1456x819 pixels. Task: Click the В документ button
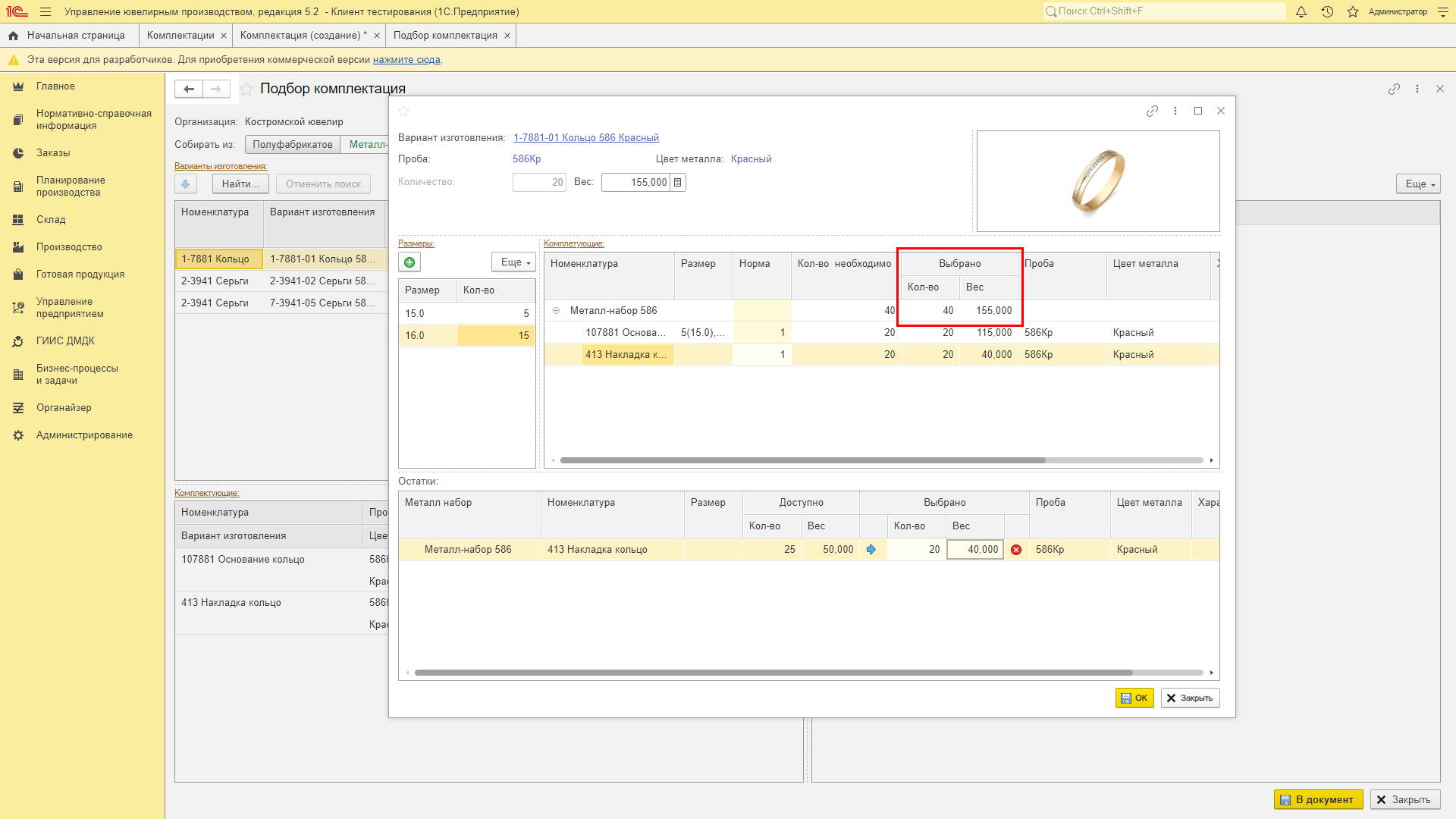[1318, 800]
